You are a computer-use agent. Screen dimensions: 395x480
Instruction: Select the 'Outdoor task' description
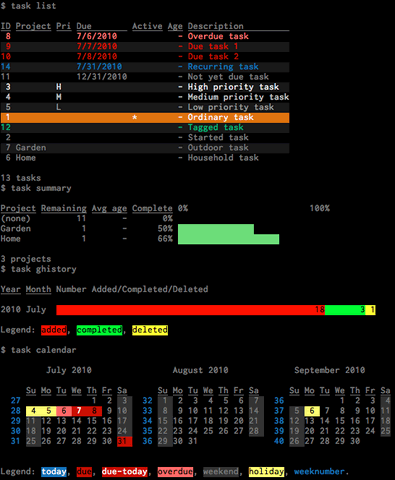click(x=218, y=148)
